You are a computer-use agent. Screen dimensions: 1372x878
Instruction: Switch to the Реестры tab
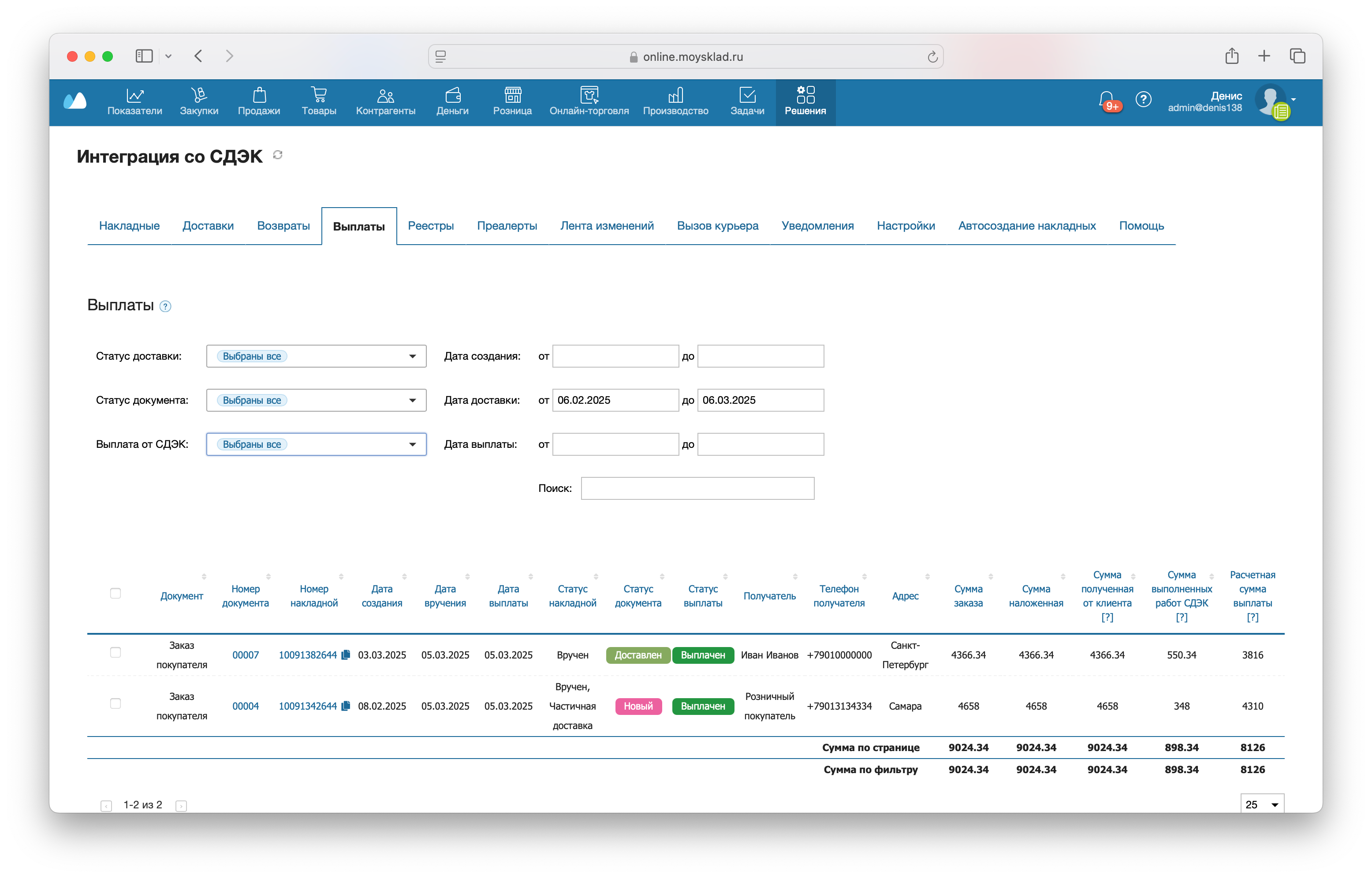click(431, 226)
